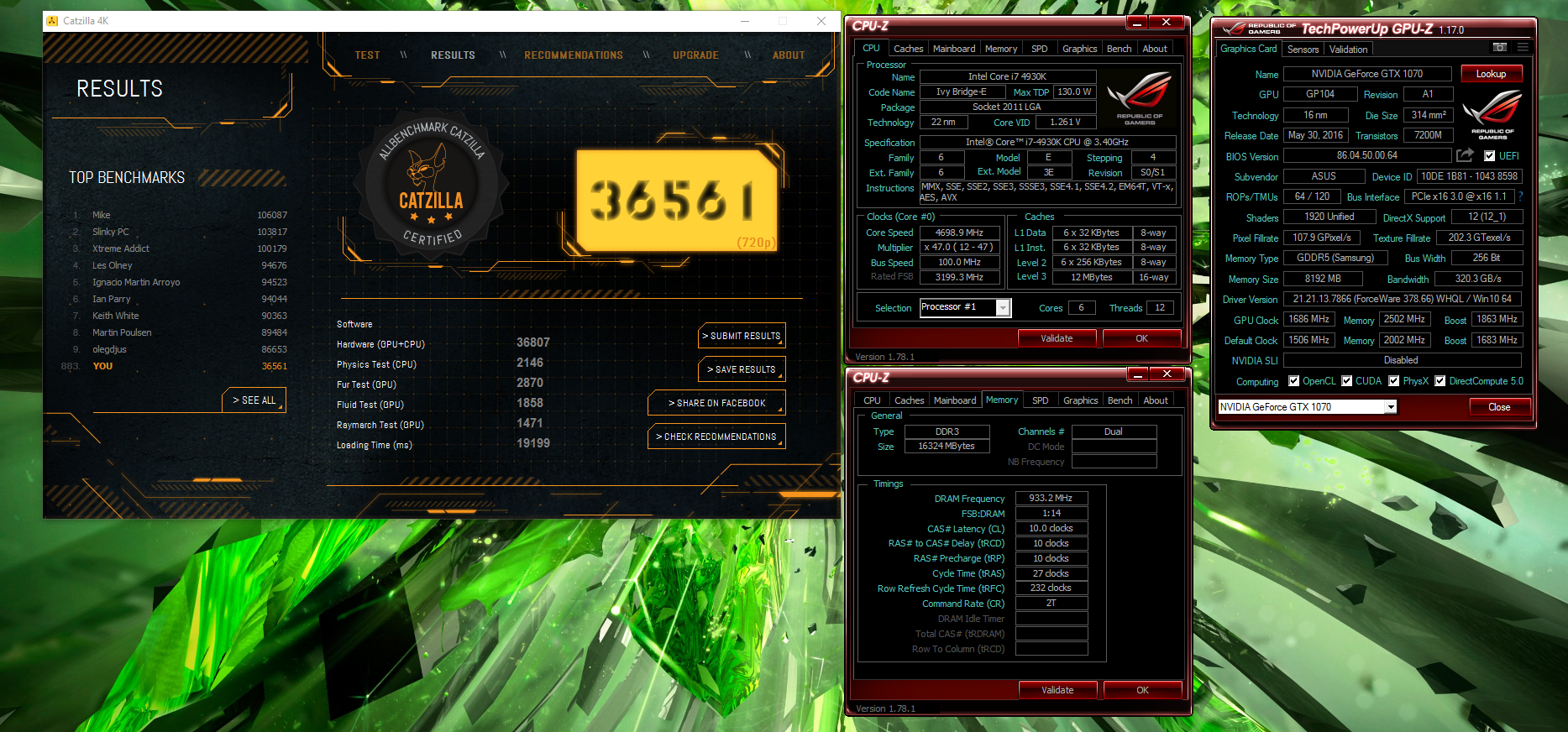Click the GPU-Z screenshot camera icon
This screenshot has width=1568, height=732.
pyautogui.click(x=1500, y=47)
